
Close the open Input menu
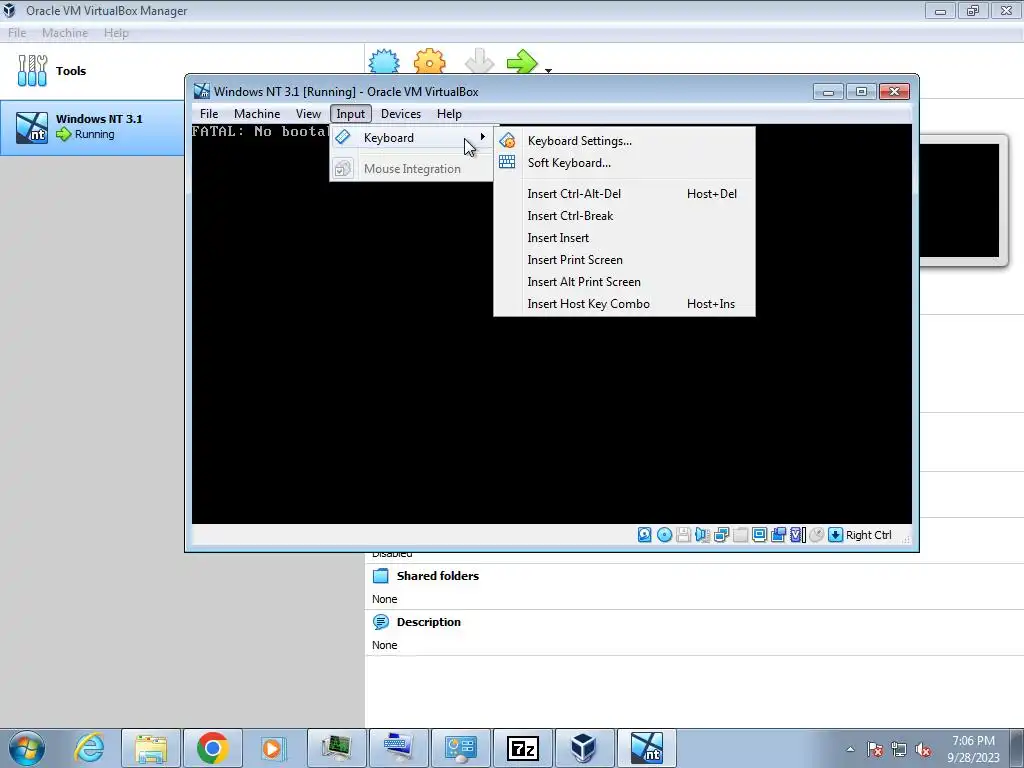coord(351,114)
